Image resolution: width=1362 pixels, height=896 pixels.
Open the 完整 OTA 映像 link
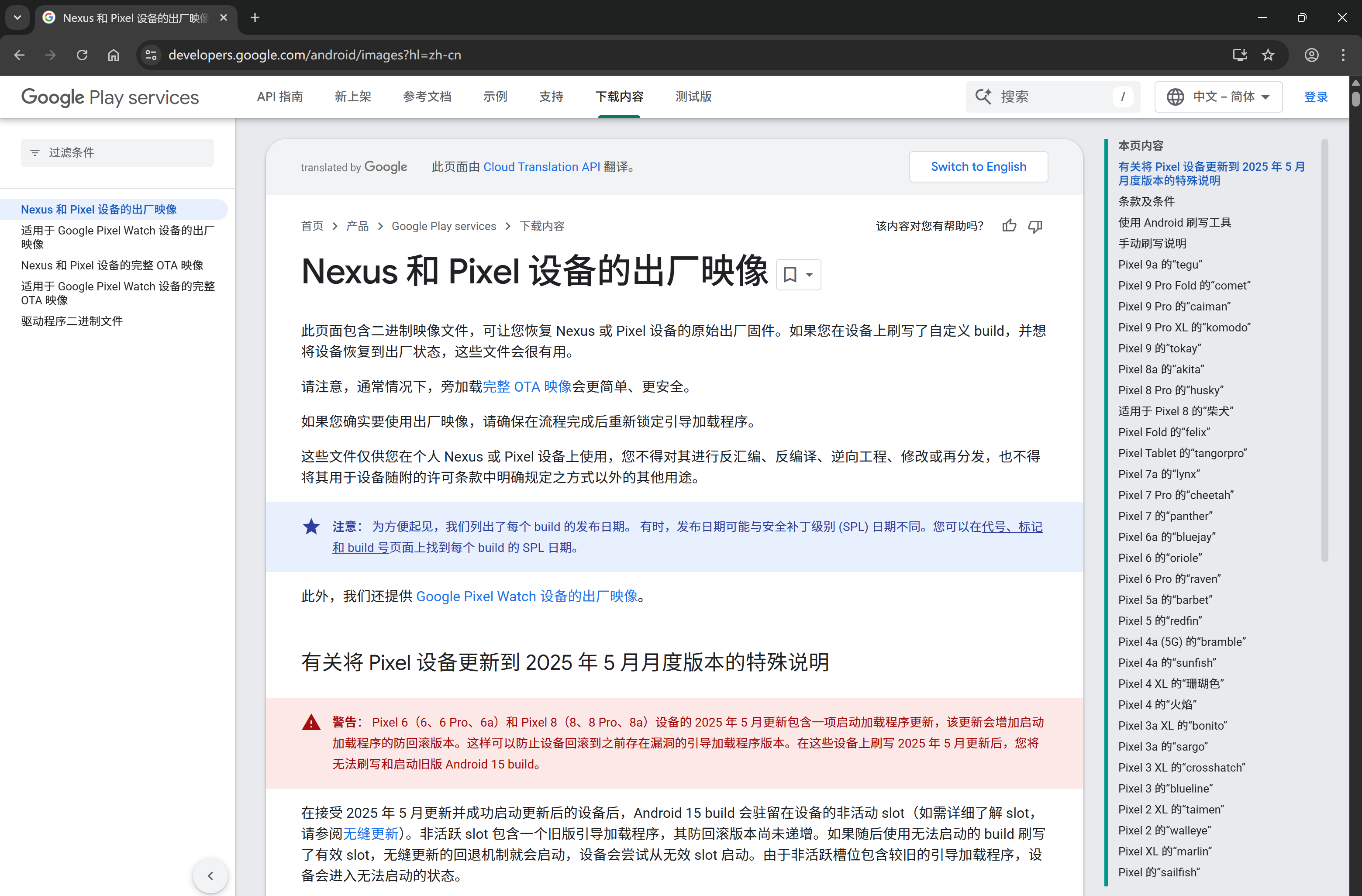pyautogui.click(x=527, y=387)
